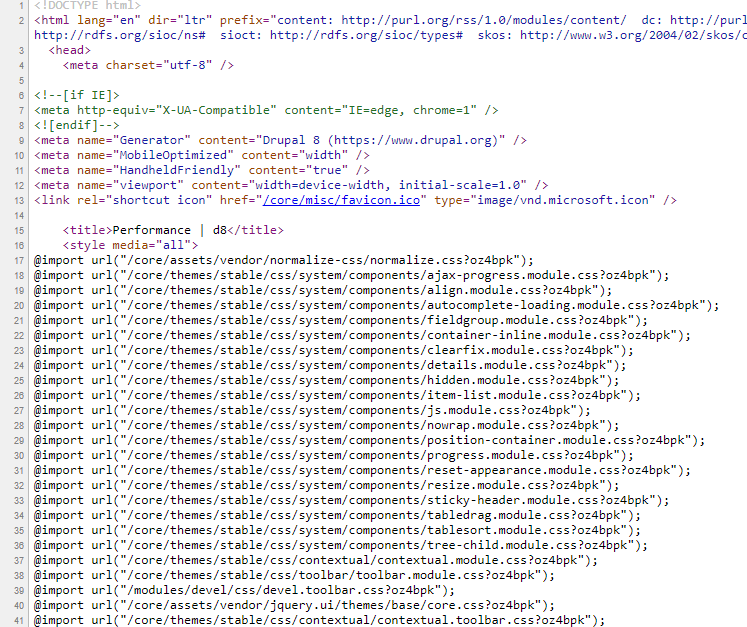Click the ajax-progress.module.css import line
The width and height of the screenshot is (747, 627).
pos(352,275)
